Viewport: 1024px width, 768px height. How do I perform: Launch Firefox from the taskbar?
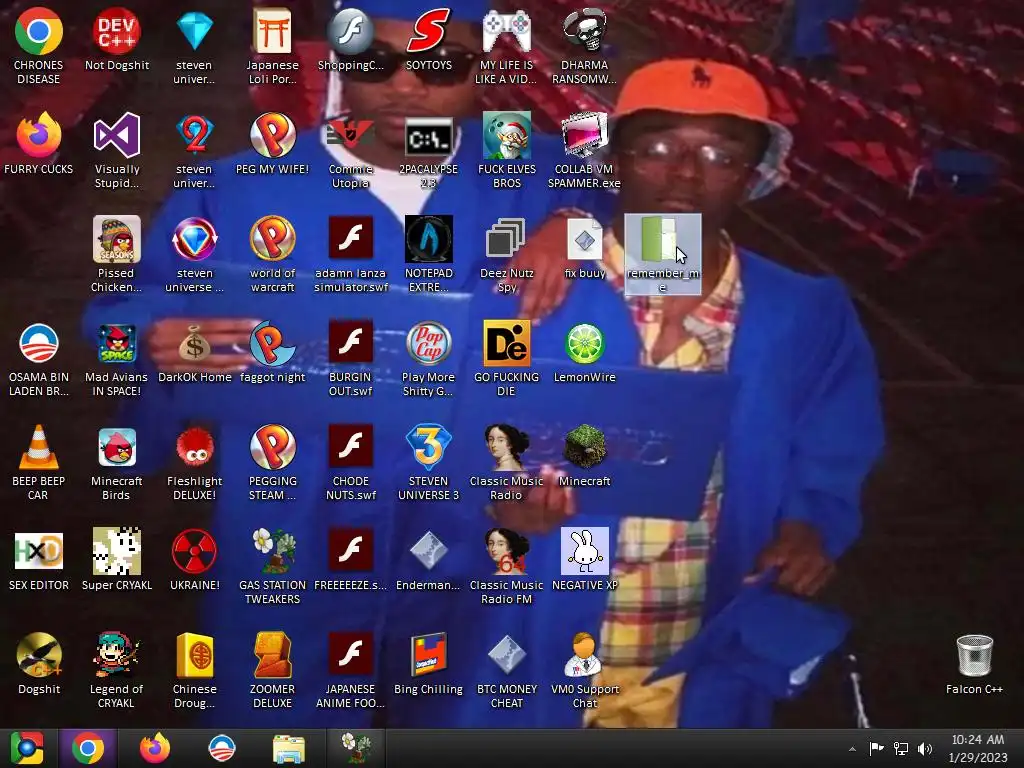[x=155, y=748]
